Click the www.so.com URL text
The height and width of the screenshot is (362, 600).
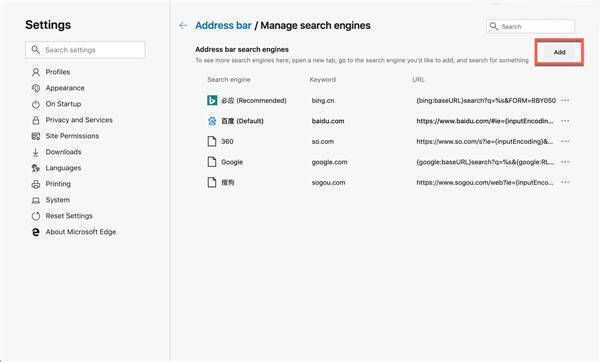(x=485, y=142)
